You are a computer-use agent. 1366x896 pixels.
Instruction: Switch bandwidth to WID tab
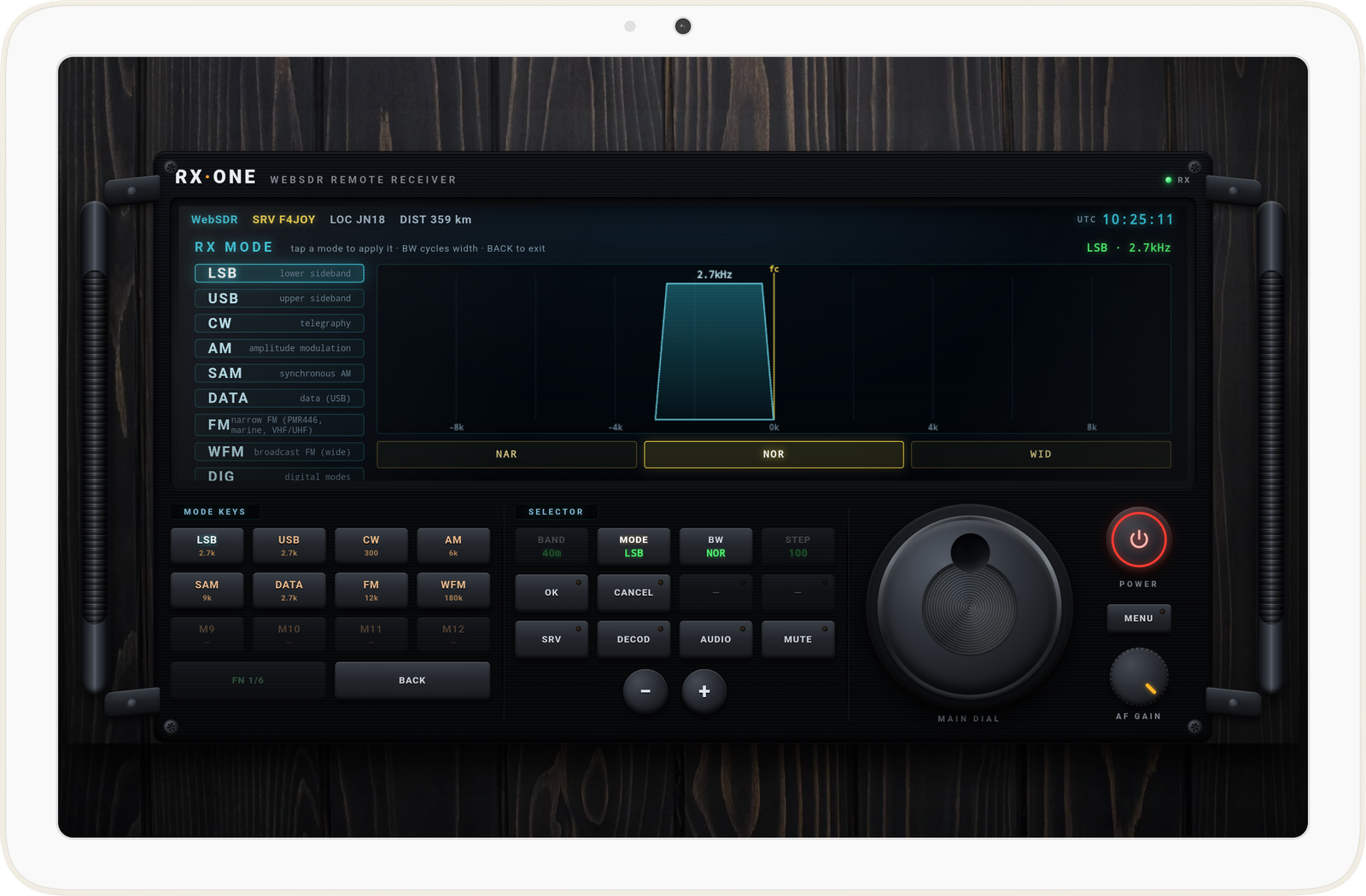pyautogui.click(x=1041, y=454)
